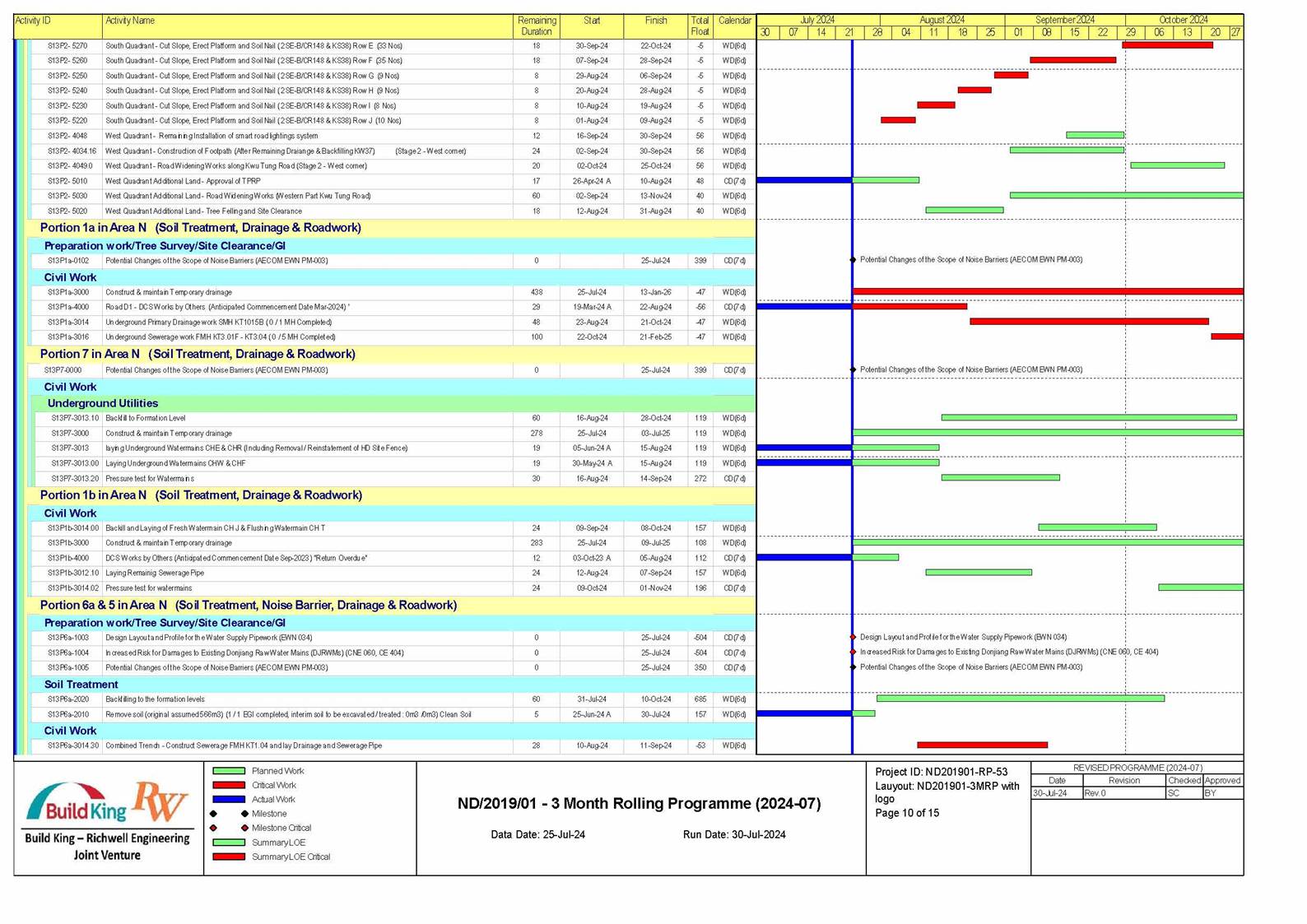This screenshot has height=924, width=1307.
Task: Collapse the Portion 1a in Area N group
Action: (200, 228)
